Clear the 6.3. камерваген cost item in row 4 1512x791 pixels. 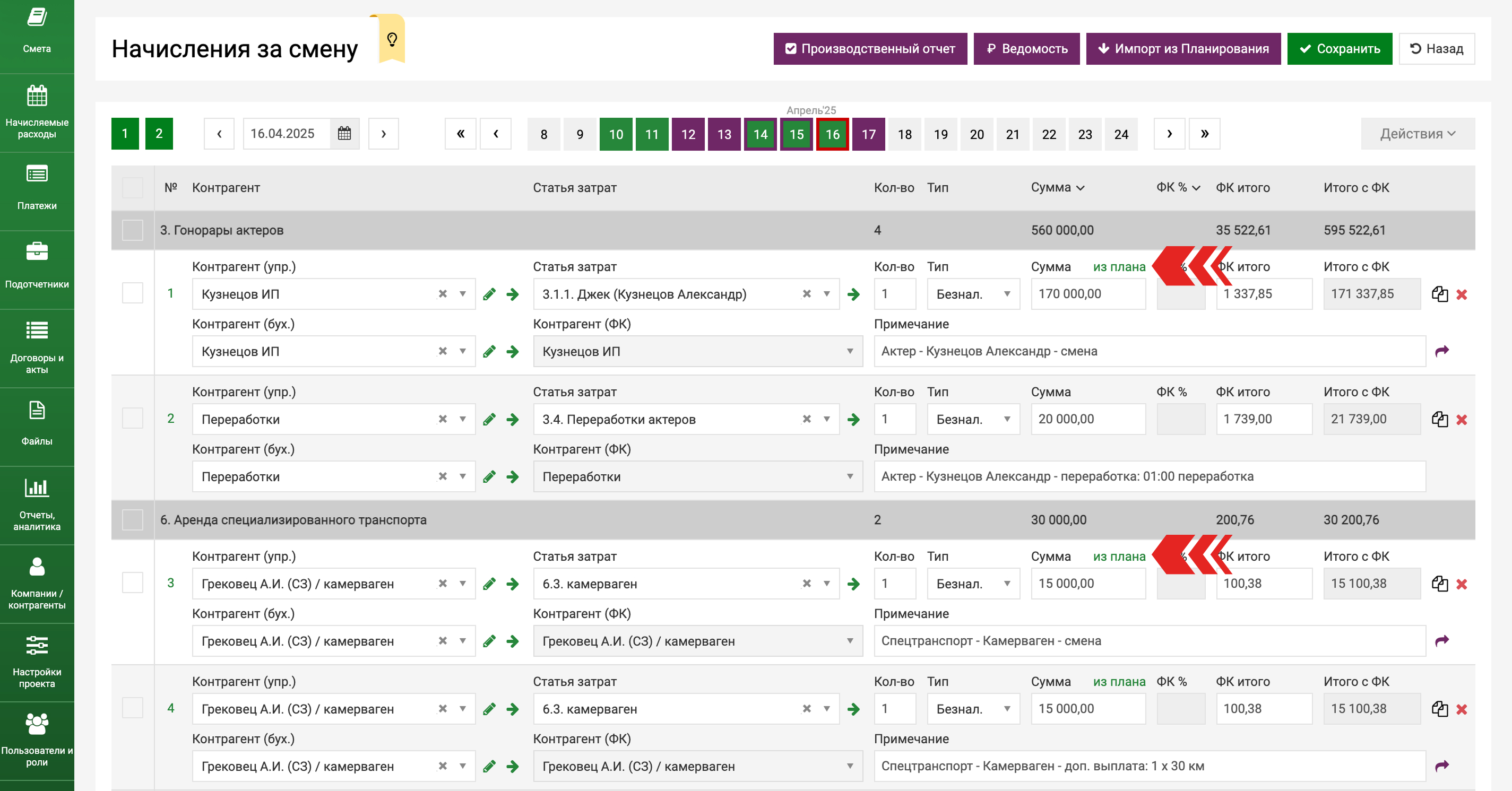[807, 709]
